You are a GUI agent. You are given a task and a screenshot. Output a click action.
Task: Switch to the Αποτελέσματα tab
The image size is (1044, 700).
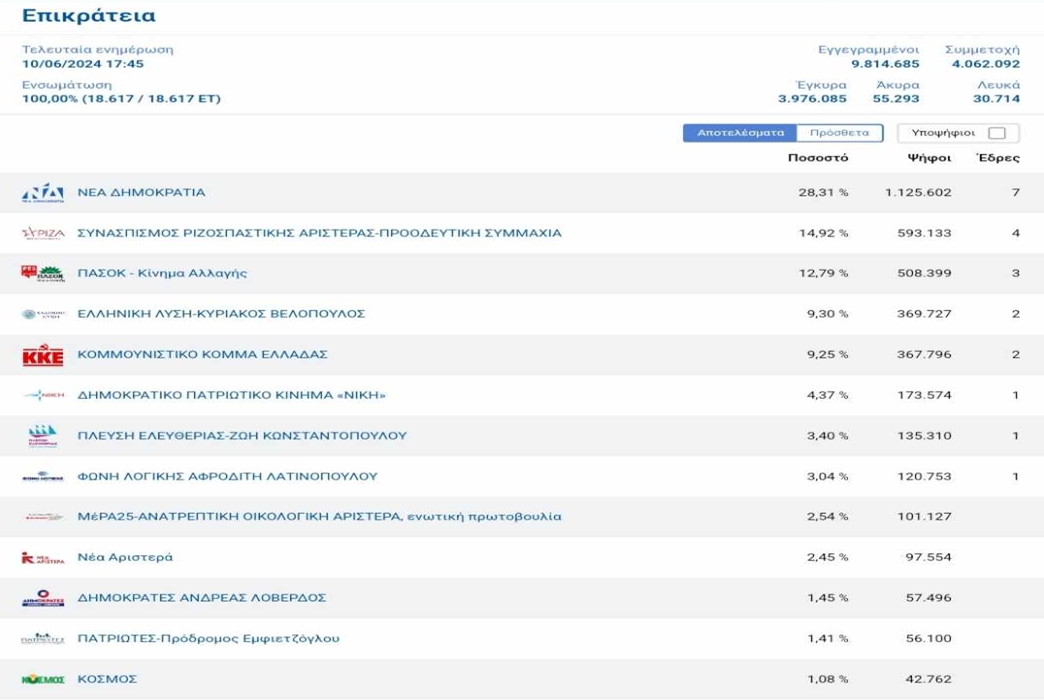740,133
